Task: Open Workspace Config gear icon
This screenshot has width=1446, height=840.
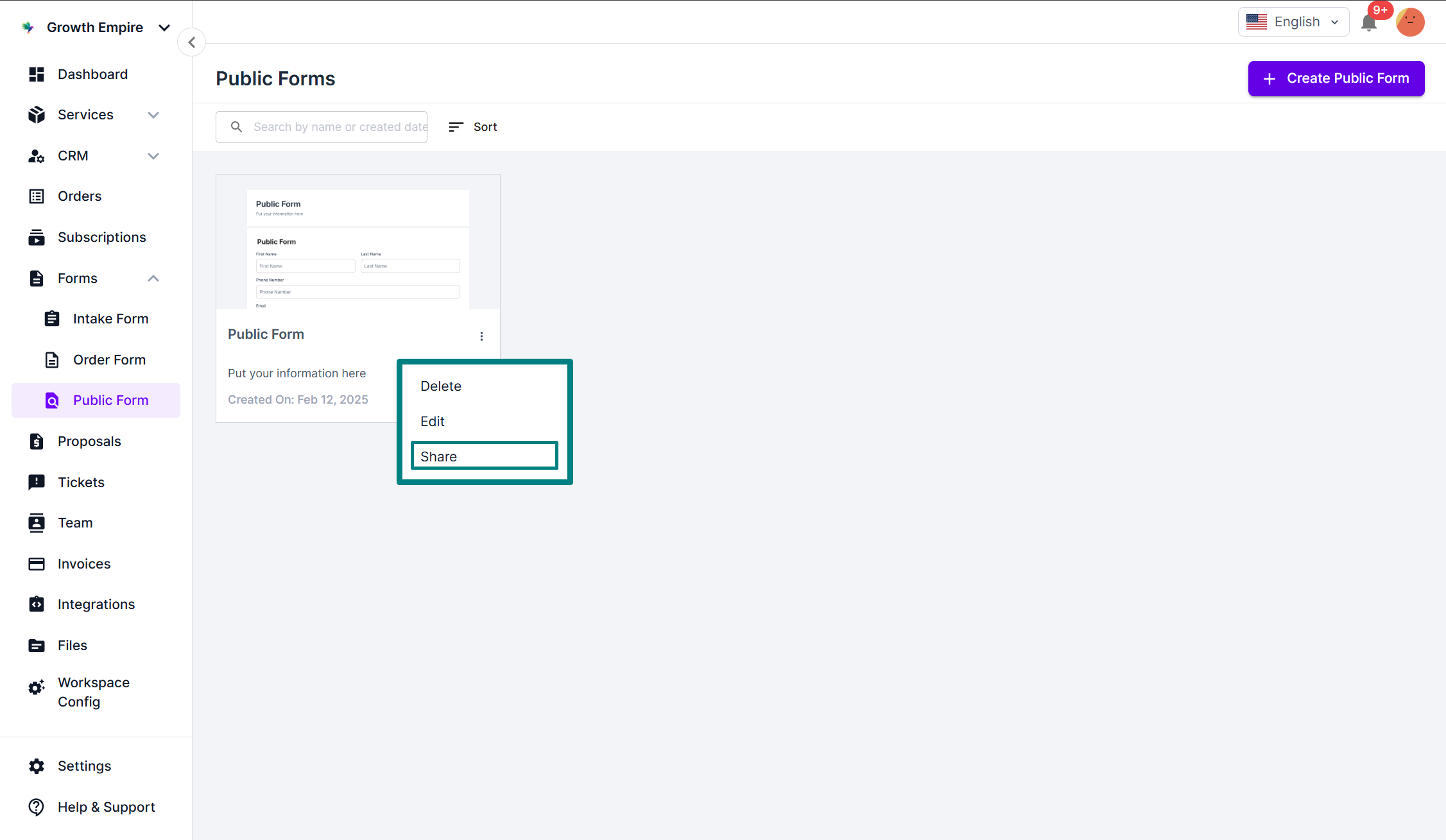Action: click(x=37, y=688)
